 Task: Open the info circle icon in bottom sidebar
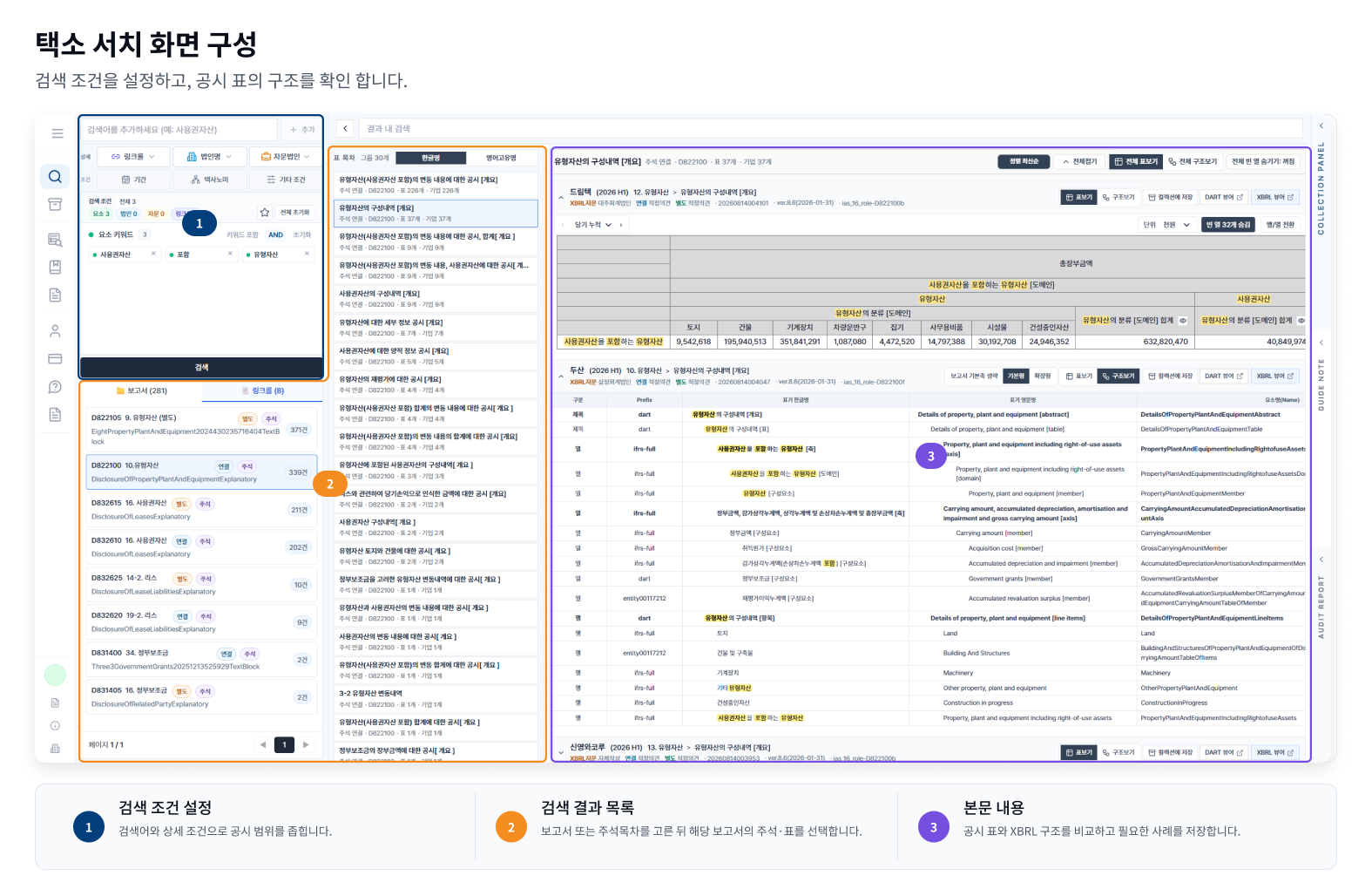[x=55, y=725]
